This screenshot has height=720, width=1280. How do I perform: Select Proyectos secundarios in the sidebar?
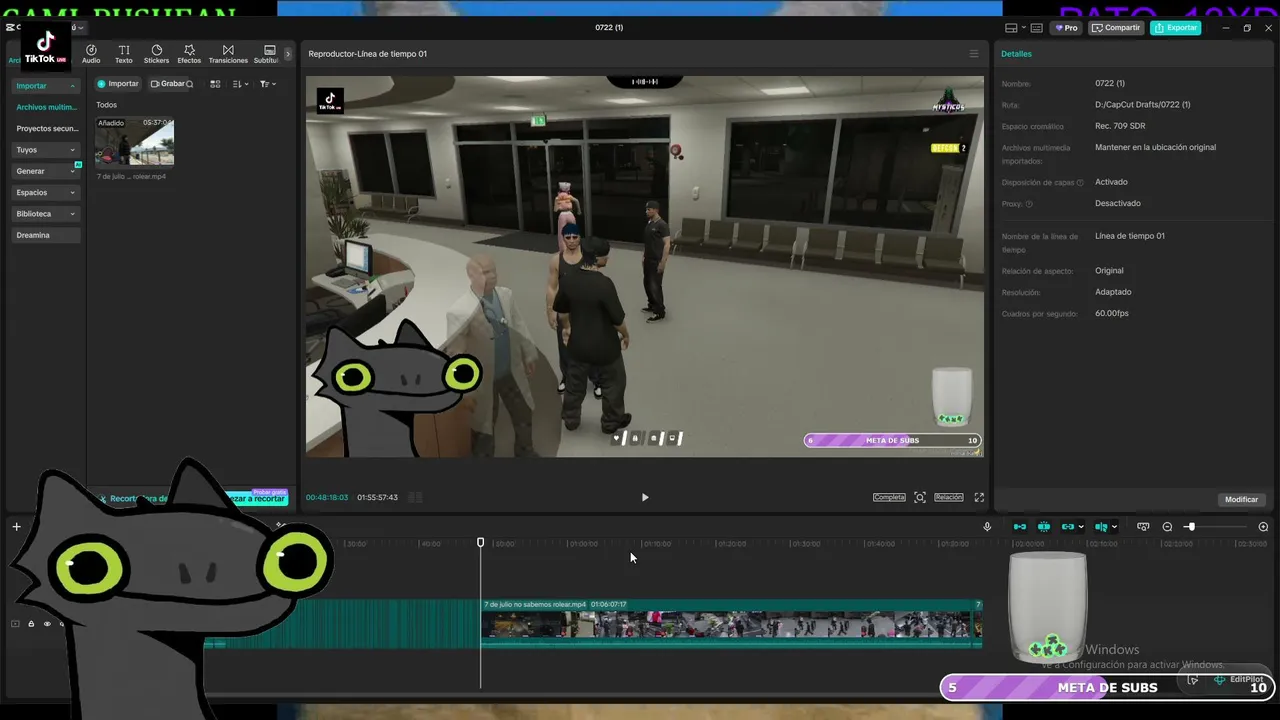(46, 128)
